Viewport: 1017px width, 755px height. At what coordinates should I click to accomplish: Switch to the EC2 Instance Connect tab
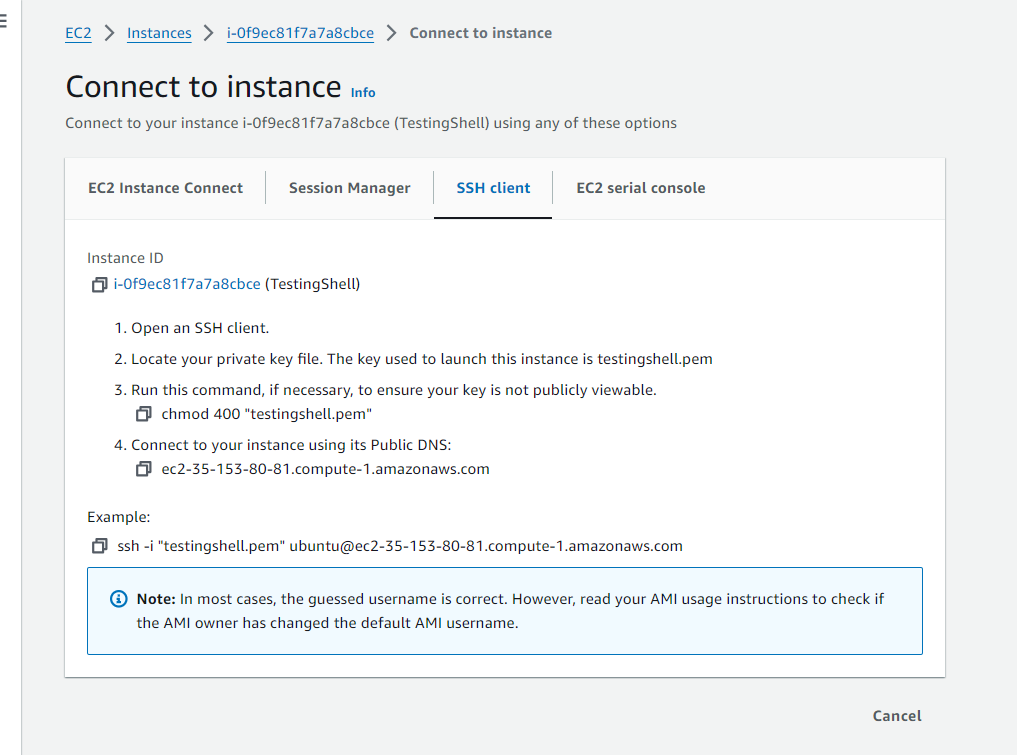pos(165,188)
